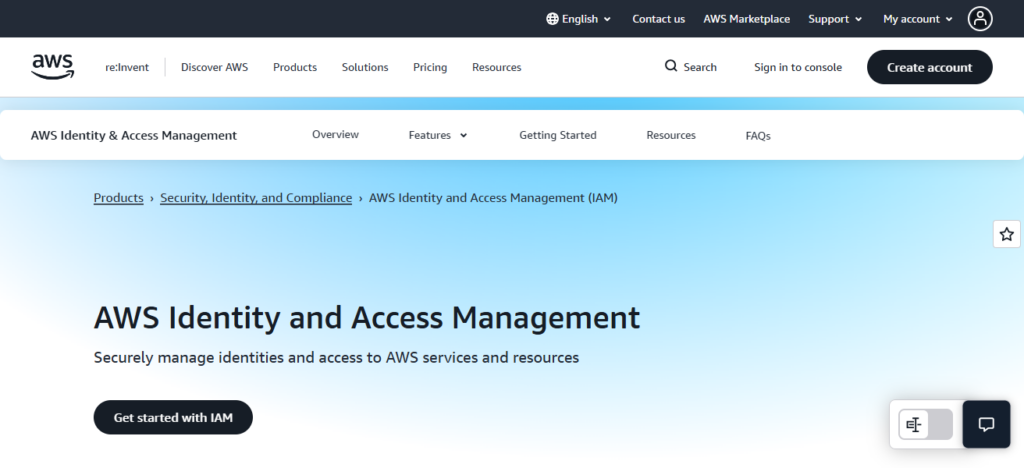Open the AWS Marketplace link

pos(746,19)
